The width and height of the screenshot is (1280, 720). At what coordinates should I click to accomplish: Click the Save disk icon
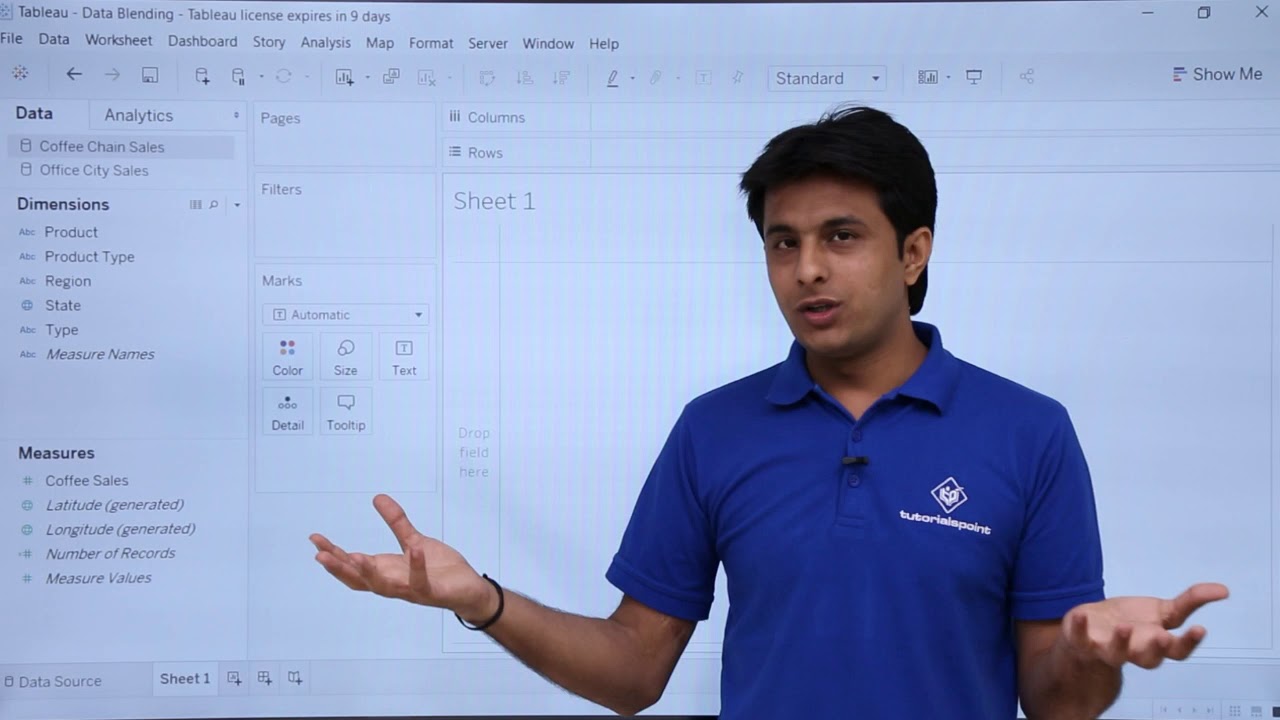point(150,75)
